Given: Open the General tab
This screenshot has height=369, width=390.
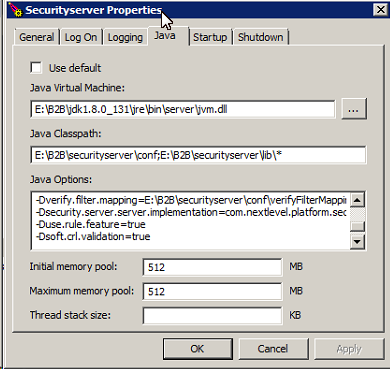Looking at the screenshot, I should (37, 37).
